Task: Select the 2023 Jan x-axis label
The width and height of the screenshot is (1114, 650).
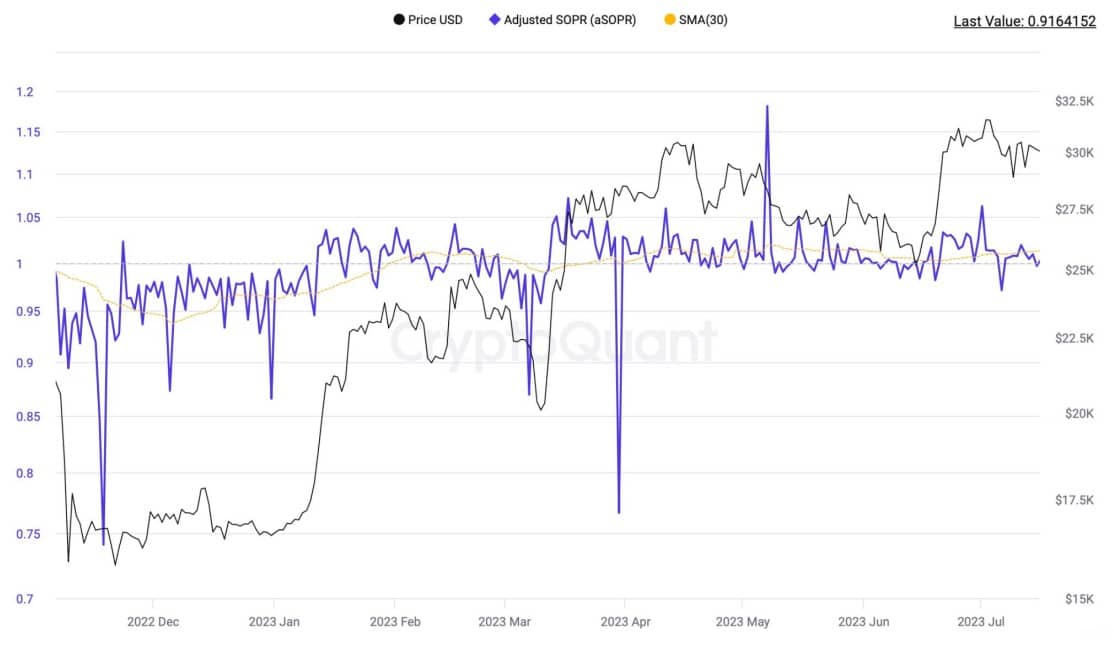Action: (x=274, y=622)
